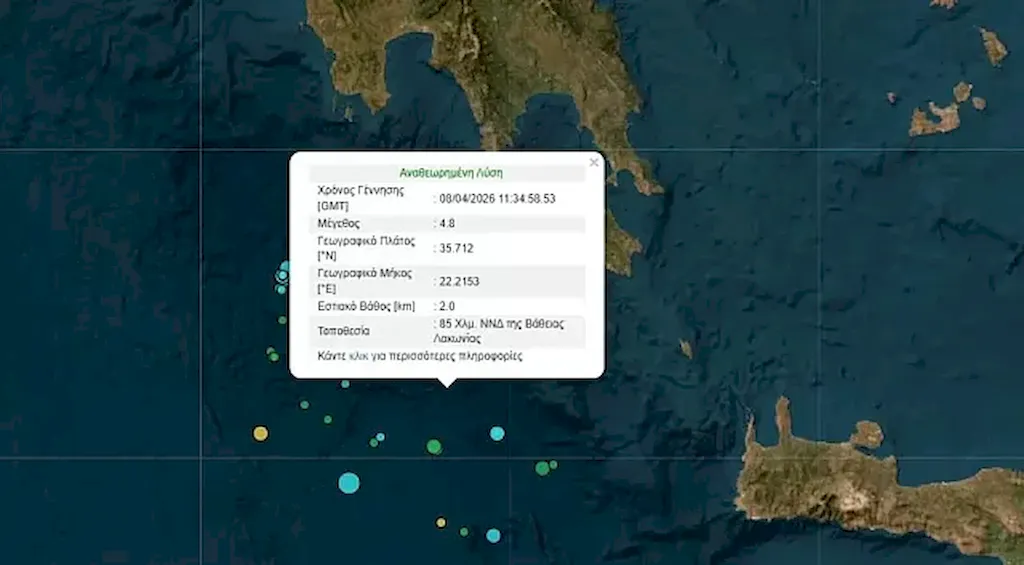Select the cyan marker right of the popup pointer
Viewport: 1024px width, 565px height.
click(497, 433)
